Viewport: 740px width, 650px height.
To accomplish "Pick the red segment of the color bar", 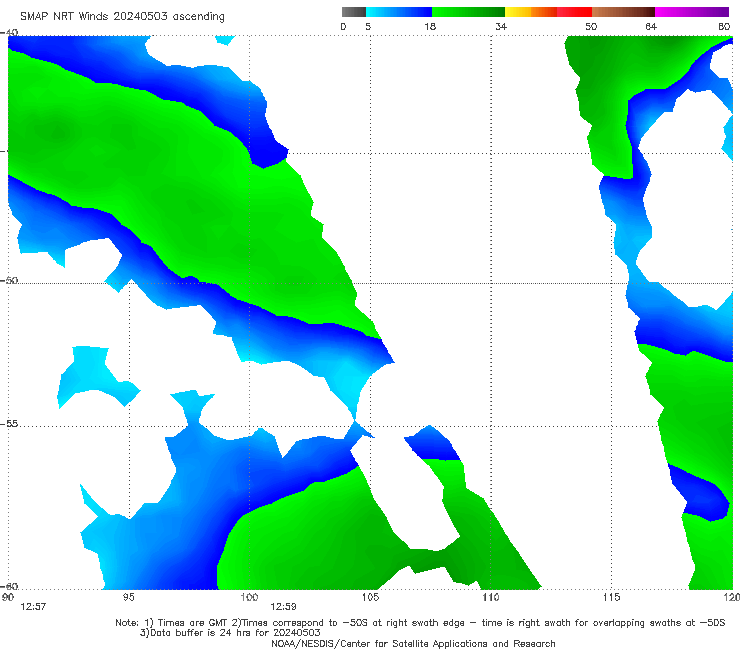I will (x=574, y=12).
